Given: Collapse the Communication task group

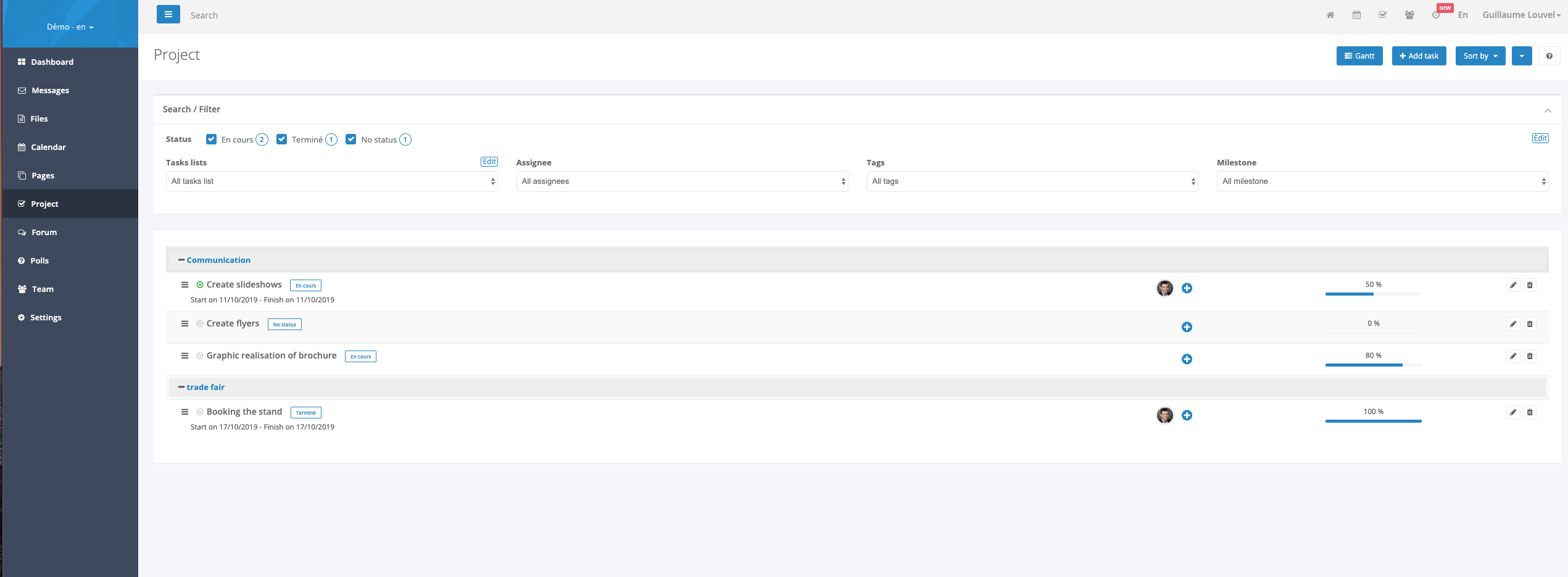Looking at the screenshot, I should tap(181, 260).
